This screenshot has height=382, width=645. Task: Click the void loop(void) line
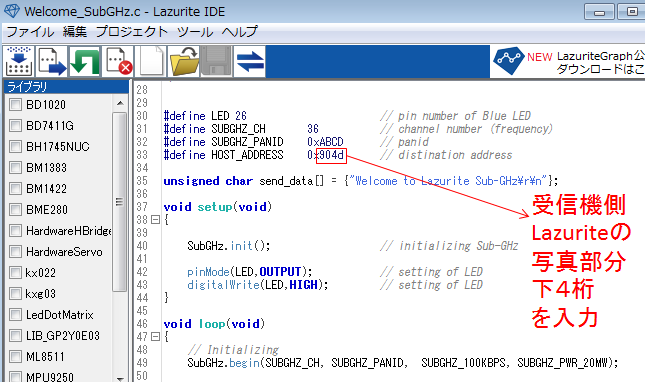click(214, 324)
